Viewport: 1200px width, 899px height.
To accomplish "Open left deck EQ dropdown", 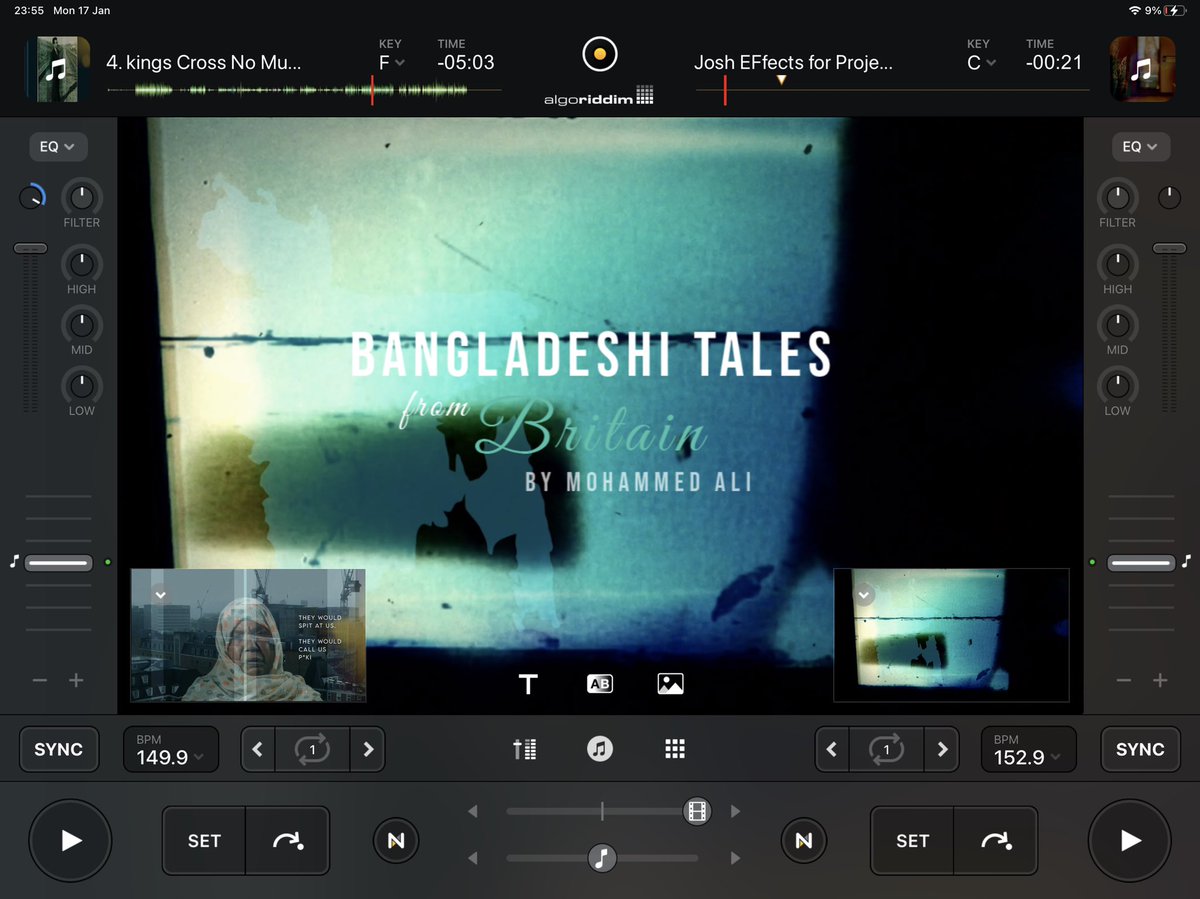I will pyautogui.click(x=57, y=146).
